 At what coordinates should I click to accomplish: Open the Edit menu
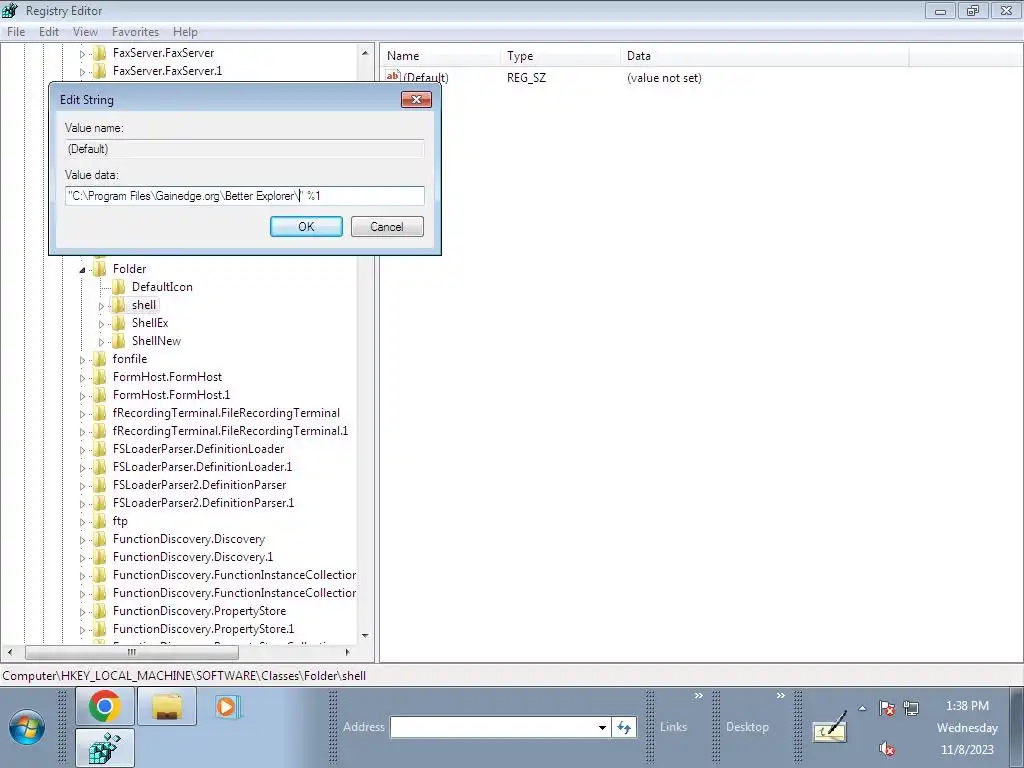(x=48, y=31)
